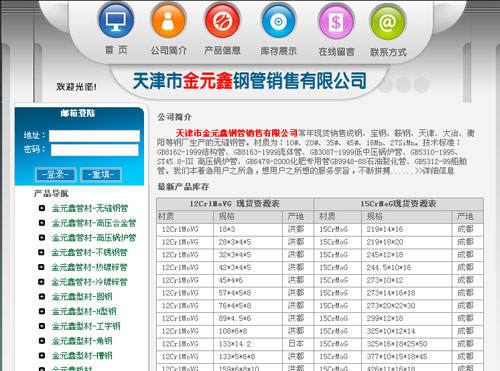Viewport: 500px width, 371px height.
Task: Click the 15CrMoG现货资源表 table header
Action: (398, 204)
